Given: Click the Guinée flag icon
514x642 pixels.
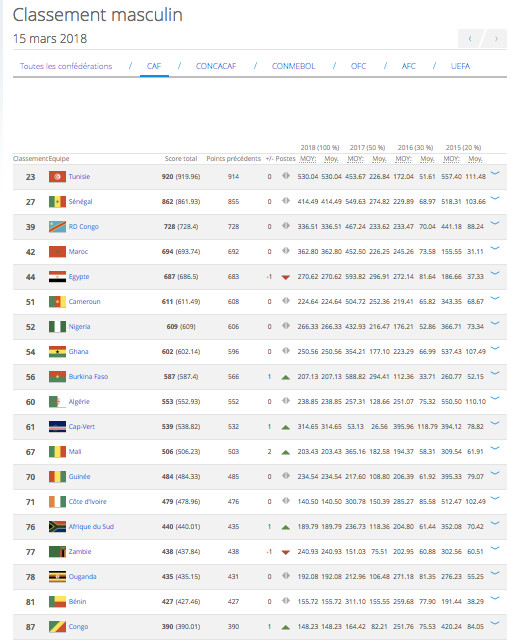Looking at the screenshot, I should pyautogui.click(x=57, y=477).
